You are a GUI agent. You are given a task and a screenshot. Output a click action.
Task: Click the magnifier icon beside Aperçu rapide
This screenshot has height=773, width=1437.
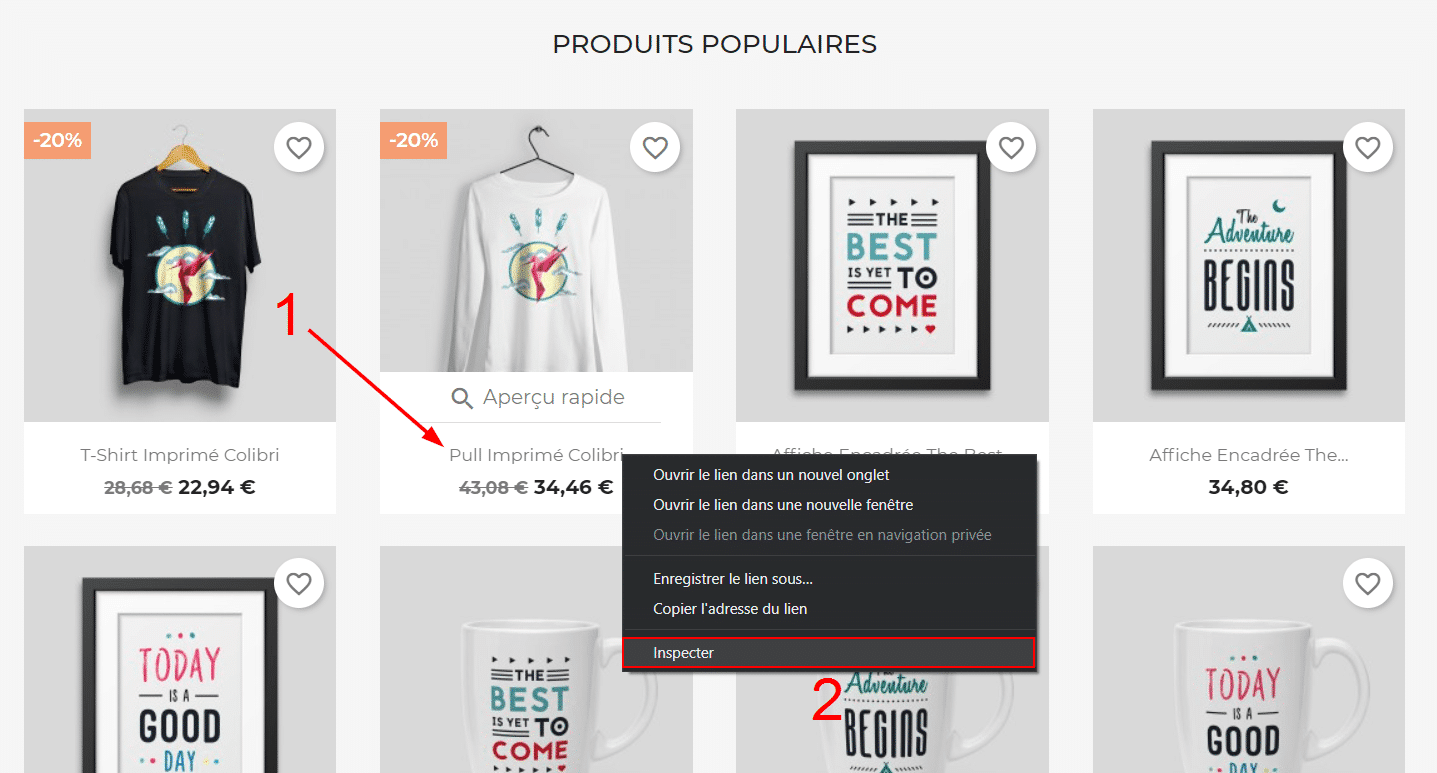pos(462,399)
